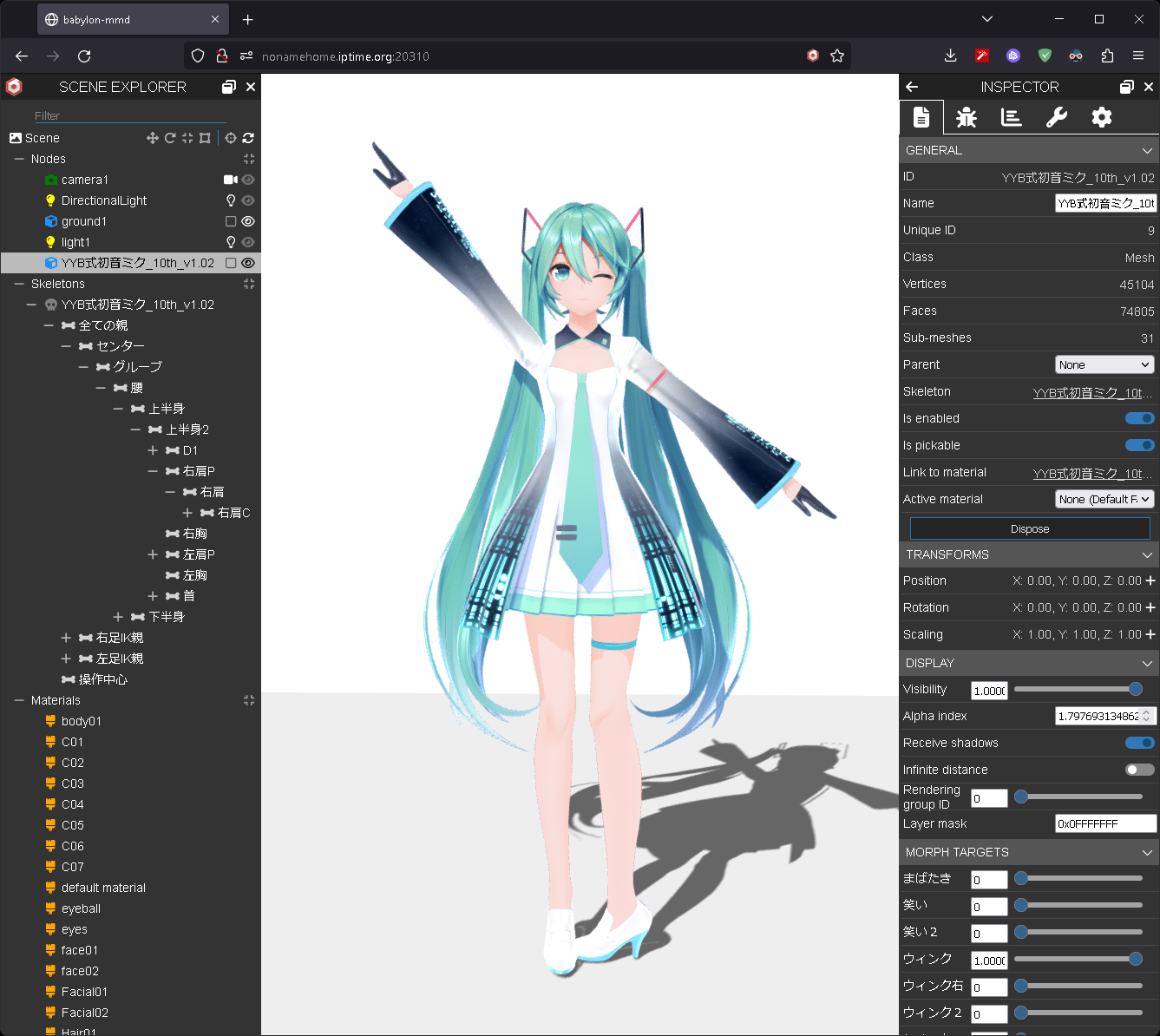Activate camera1 using its camera icon
The height and width of the screenshot is (1036, 1160).
pyautogui.click(x=231, y=180)
